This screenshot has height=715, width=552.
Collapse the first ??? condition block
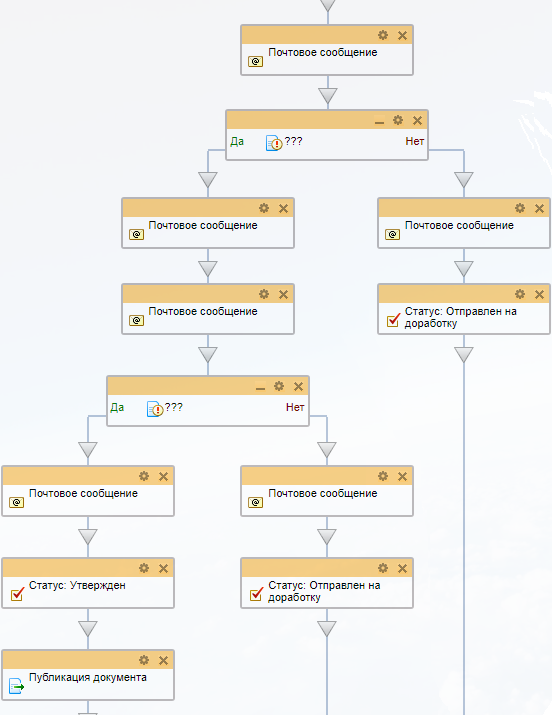point(379,121)
